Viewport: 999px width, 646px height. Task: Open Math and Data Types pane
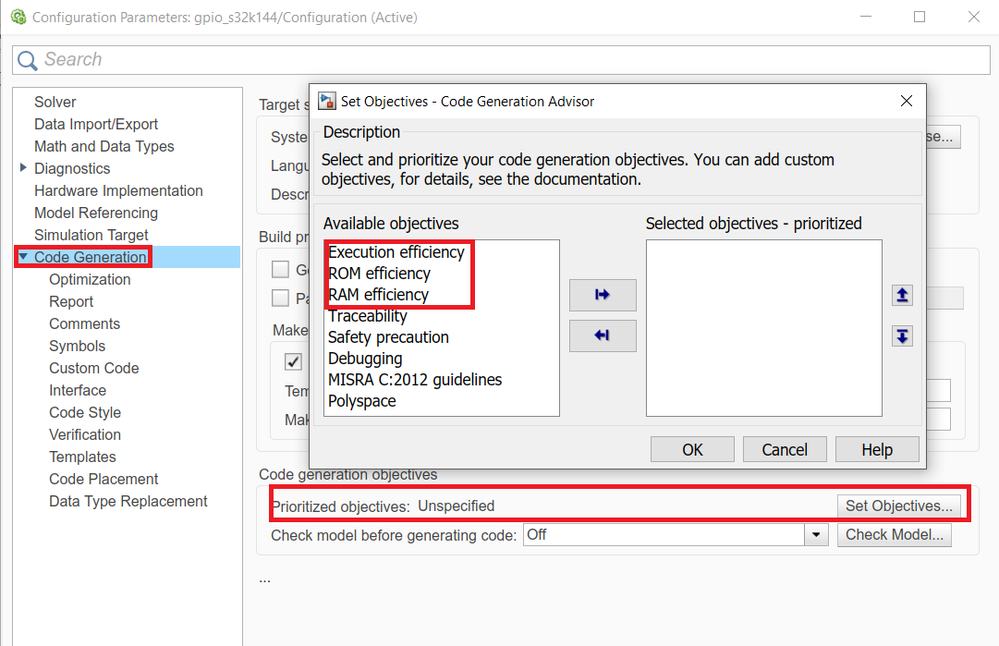point(104,147)
